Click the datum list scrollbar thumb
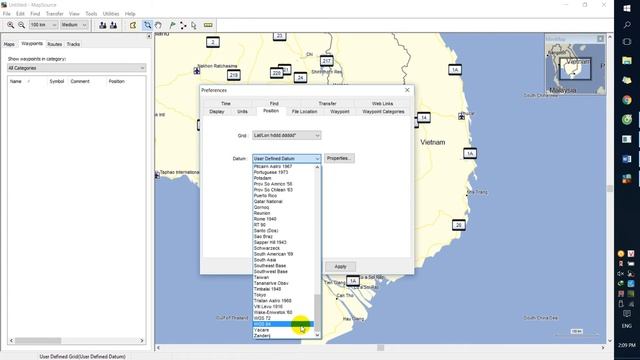This screenshot has height=360, width=640. (317, 313)
